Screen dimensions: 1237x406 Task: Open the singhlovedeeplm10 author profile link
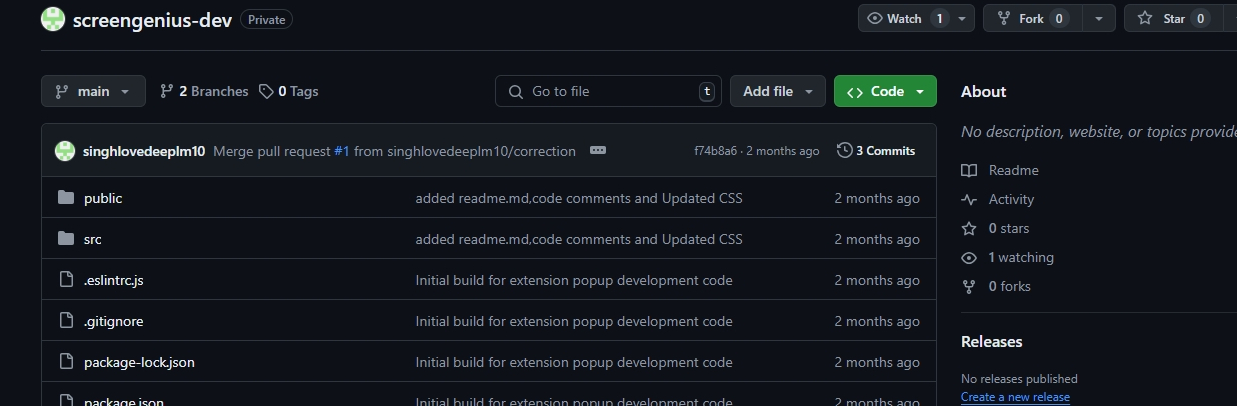144,151
